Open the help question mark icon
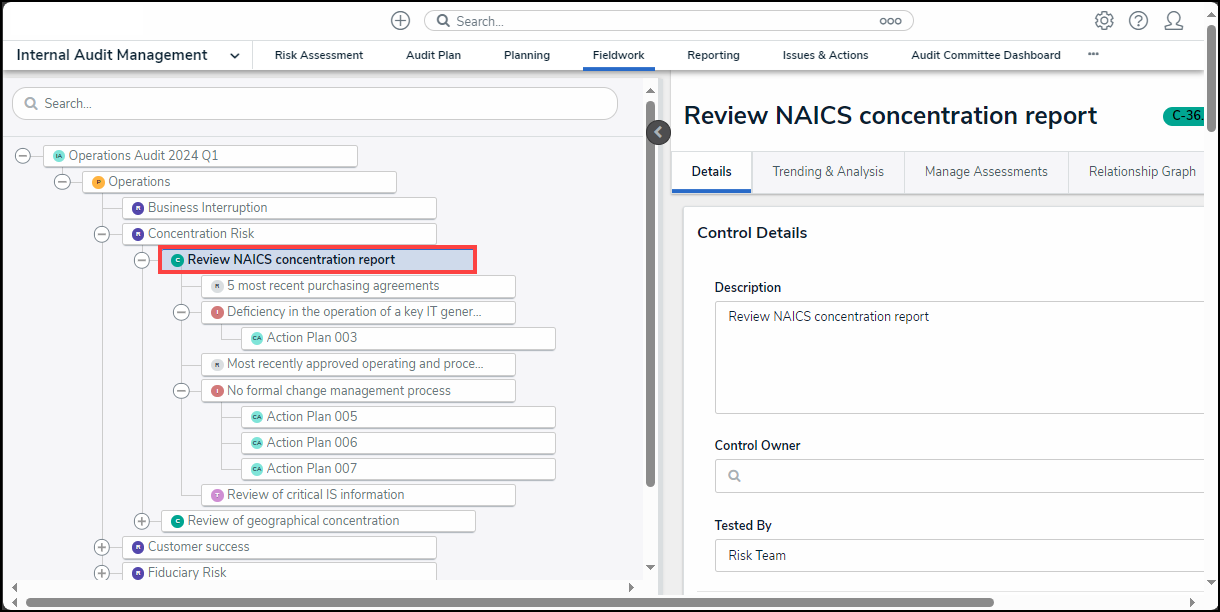This screenshot has height=612, width=1220. (x=1138, y=21)
